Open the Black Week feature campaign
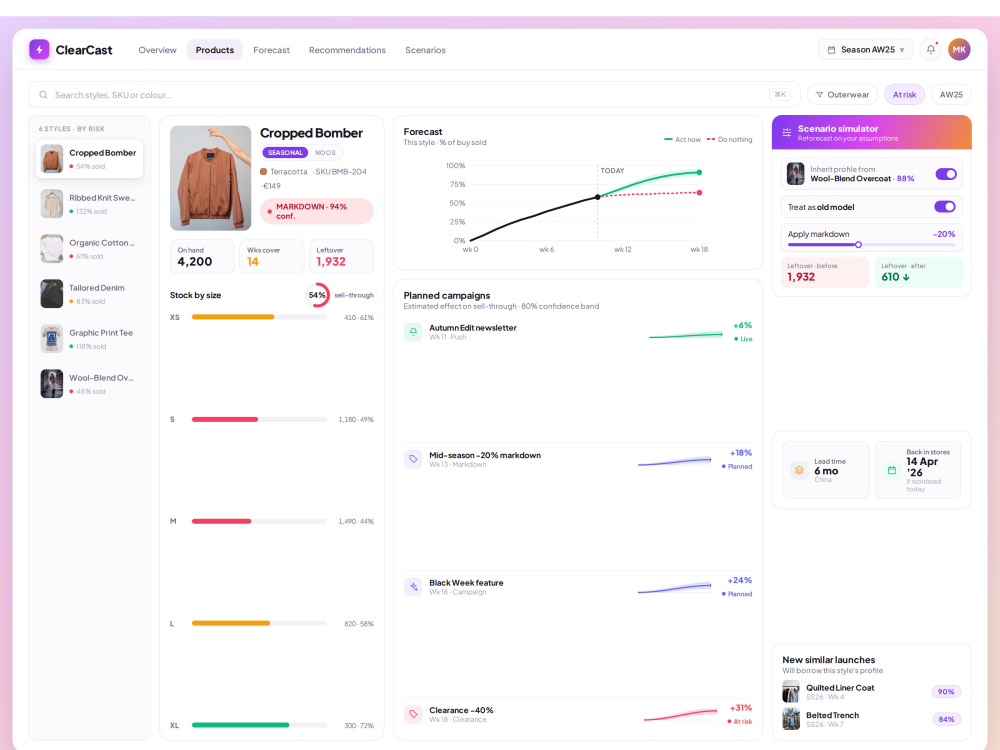Screen dimensions: 1000x750 tap(578, 587)
